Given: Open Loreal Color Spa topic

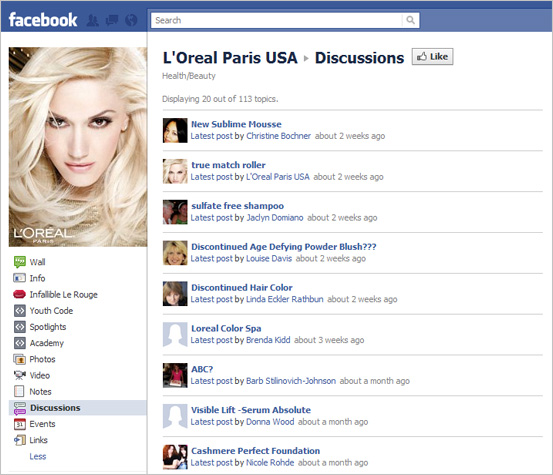Looking at the screenshot, I should pyautogui.click(x=226, y=328).
